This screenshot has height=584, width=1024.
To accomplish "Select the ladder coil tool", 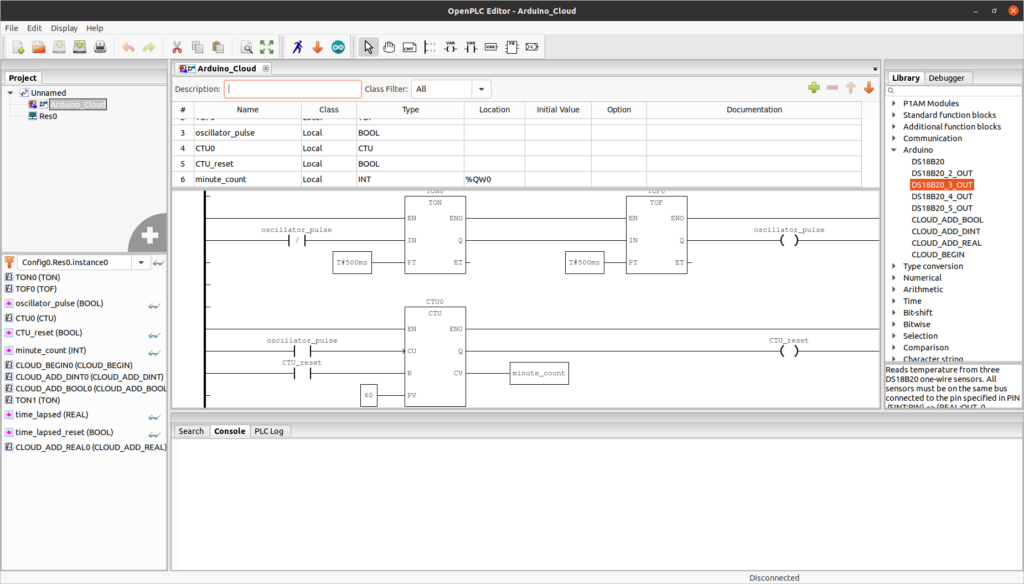I will click(x=451, y=46).
